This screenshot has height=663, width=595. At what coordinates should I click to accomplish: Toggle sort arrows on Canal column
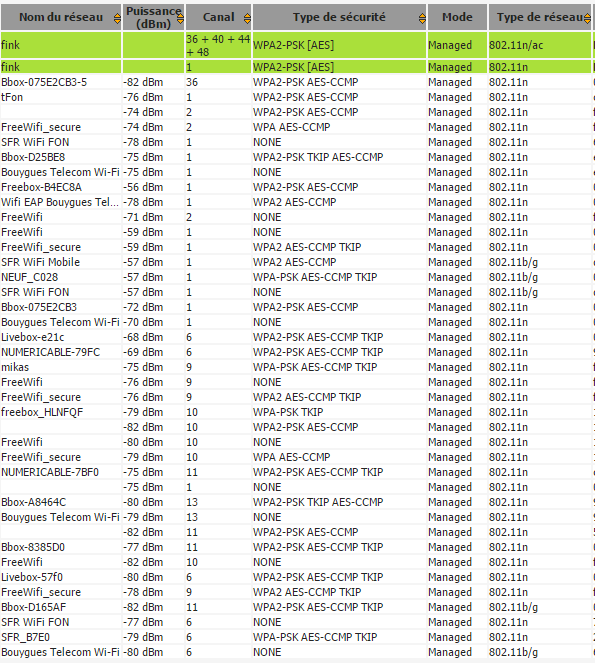click(247, 18)
